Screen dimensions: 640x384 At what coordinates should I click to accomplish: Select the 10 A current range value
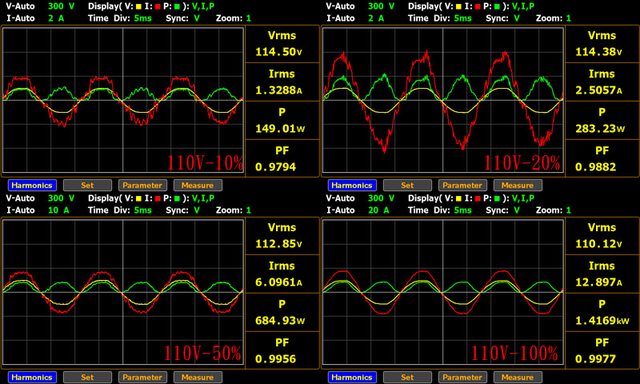[58, 210]
